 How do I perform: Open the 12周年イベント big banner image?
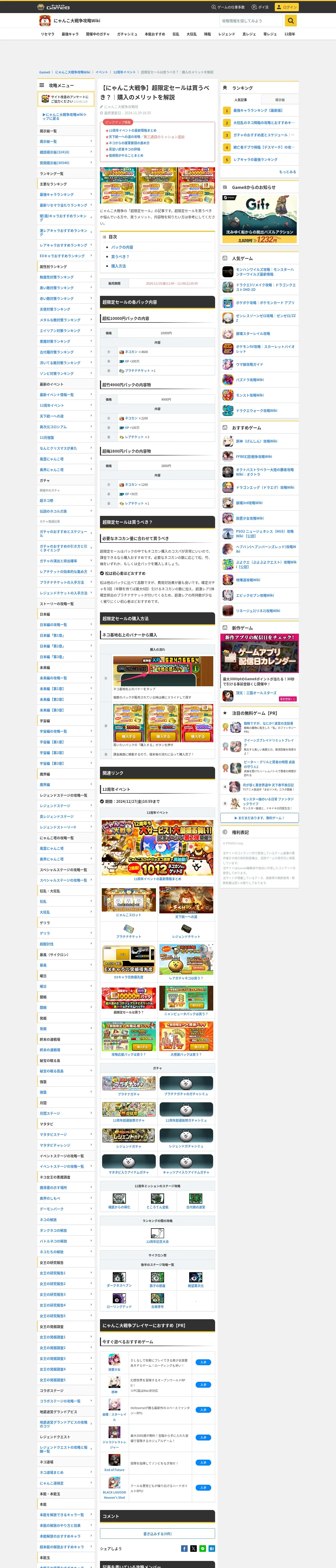click(157, 847)
